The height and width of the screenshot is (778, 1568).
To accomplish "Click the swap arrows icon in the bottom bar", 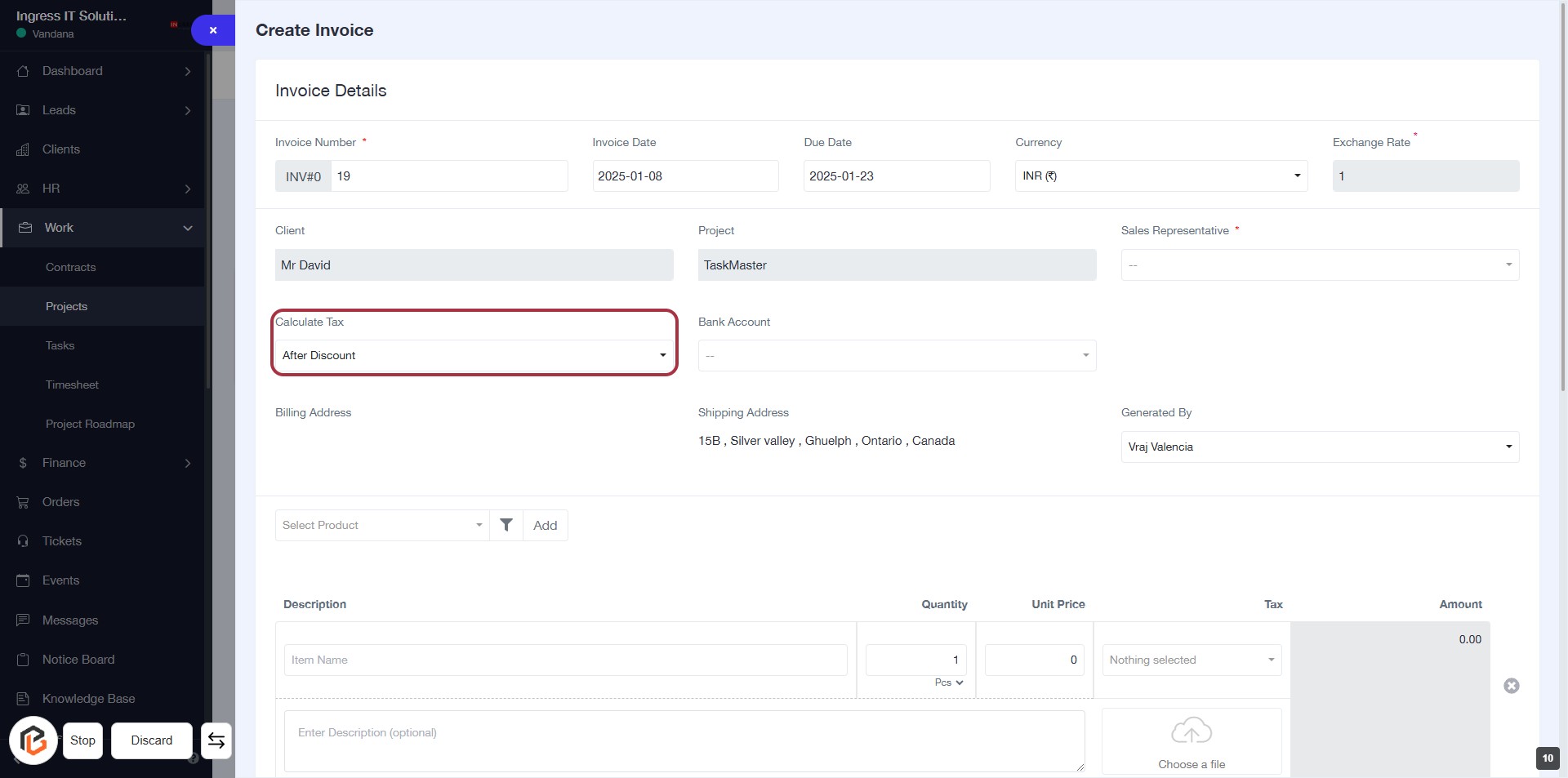I will tap(216, 740).
